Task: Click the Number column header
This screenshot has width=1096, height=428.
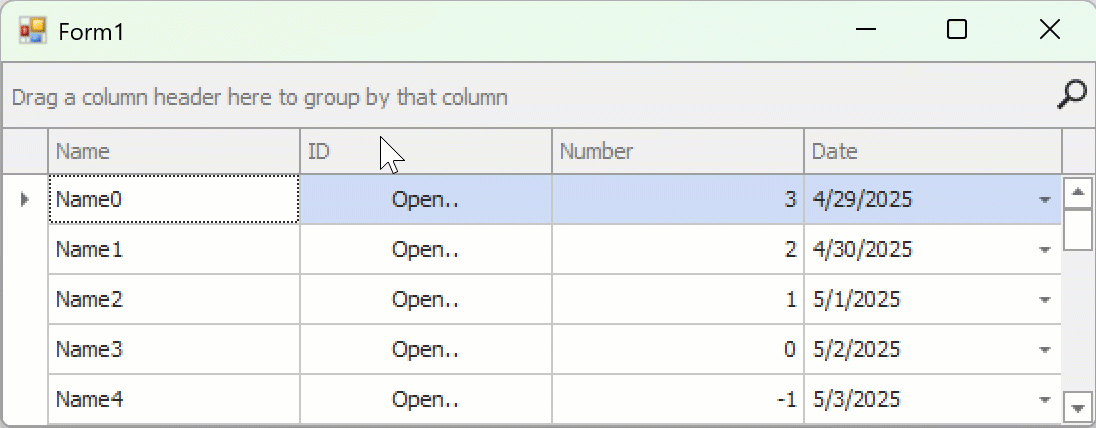Action: (x=678, y=152)
